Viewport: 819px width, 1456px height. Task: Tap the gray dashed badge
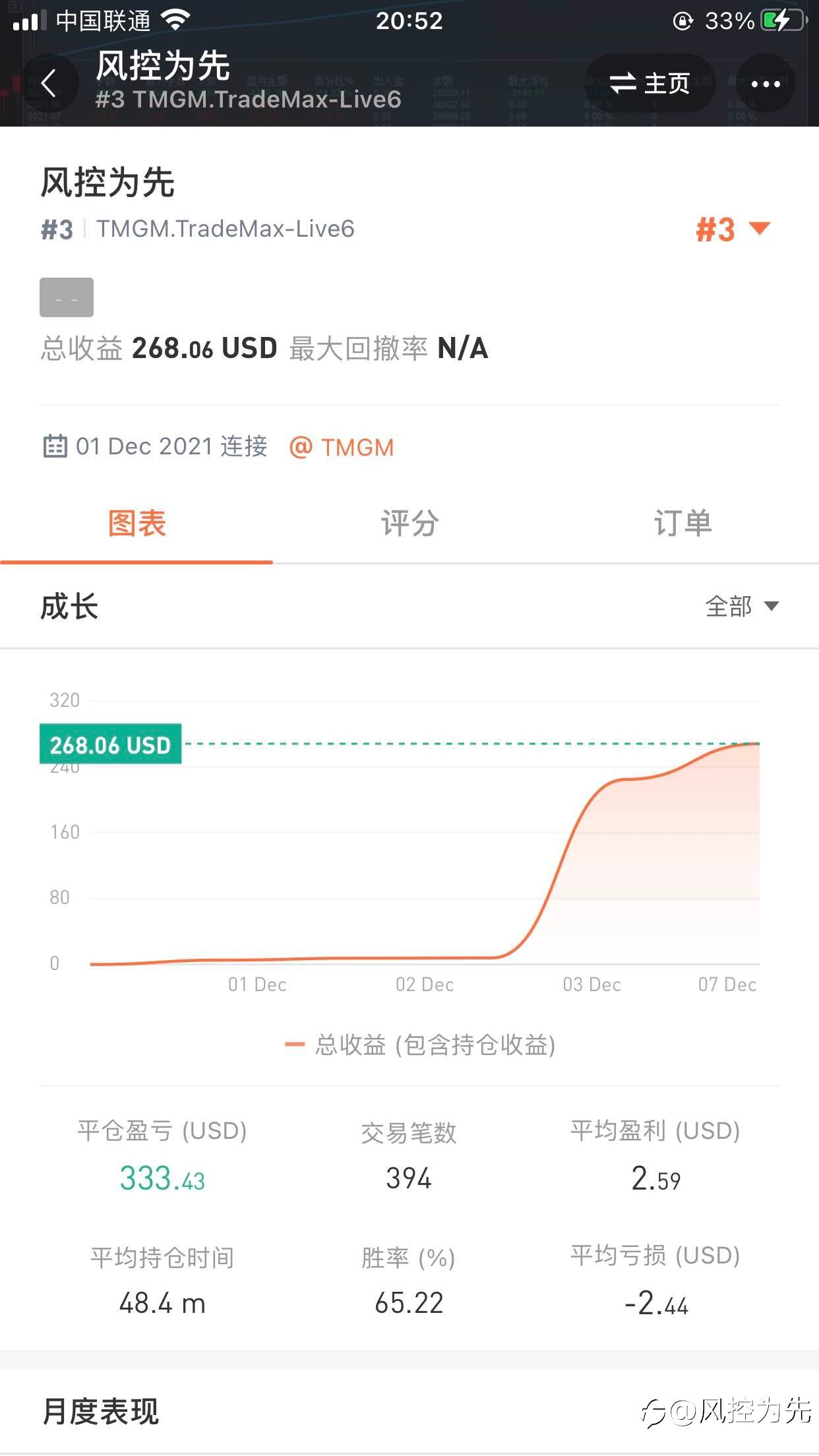point(67,297)
